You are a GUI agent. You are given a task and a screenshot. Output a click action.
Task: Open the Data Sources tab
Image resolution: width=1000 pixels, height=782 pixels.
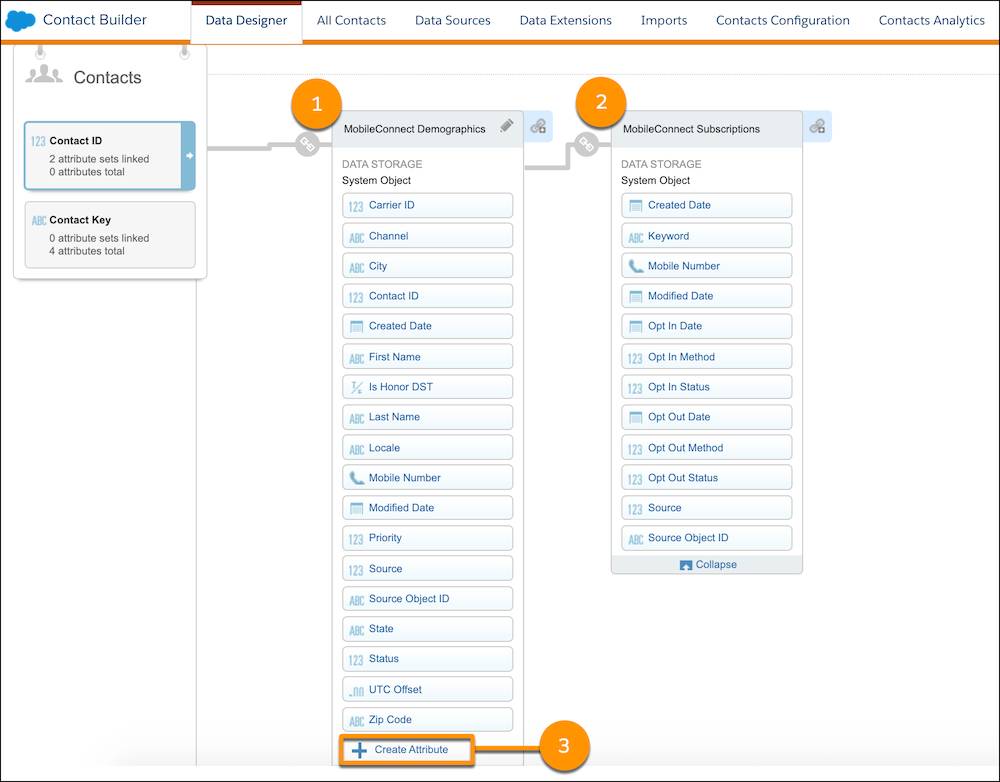click(x=453, y=20)
